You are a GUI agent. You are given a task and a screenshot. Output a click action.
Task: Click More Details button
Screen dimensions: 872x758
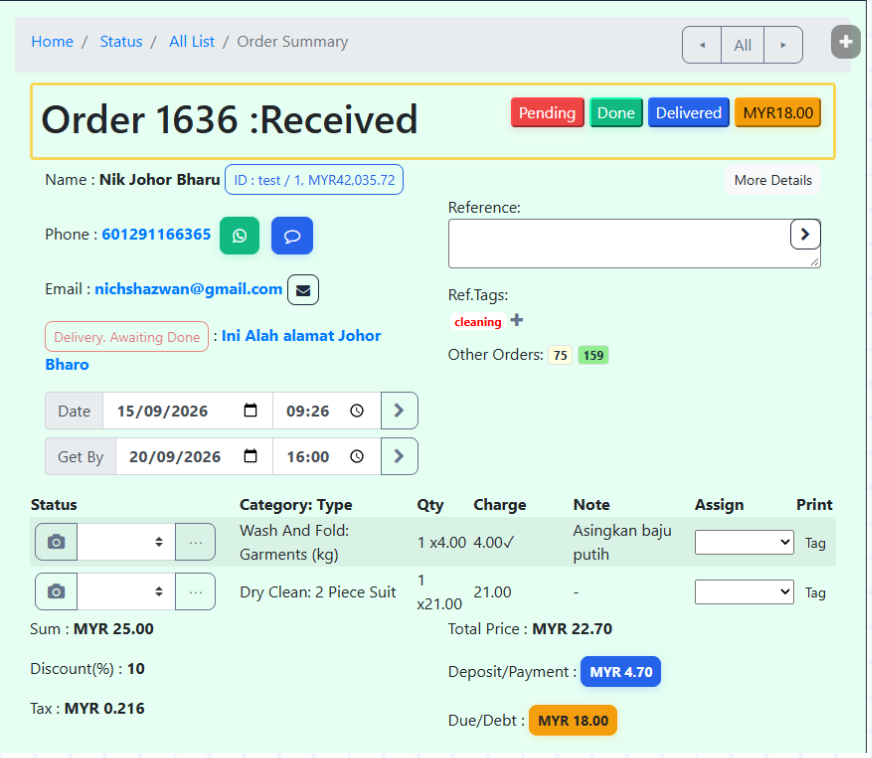click(x=772, y=180)
